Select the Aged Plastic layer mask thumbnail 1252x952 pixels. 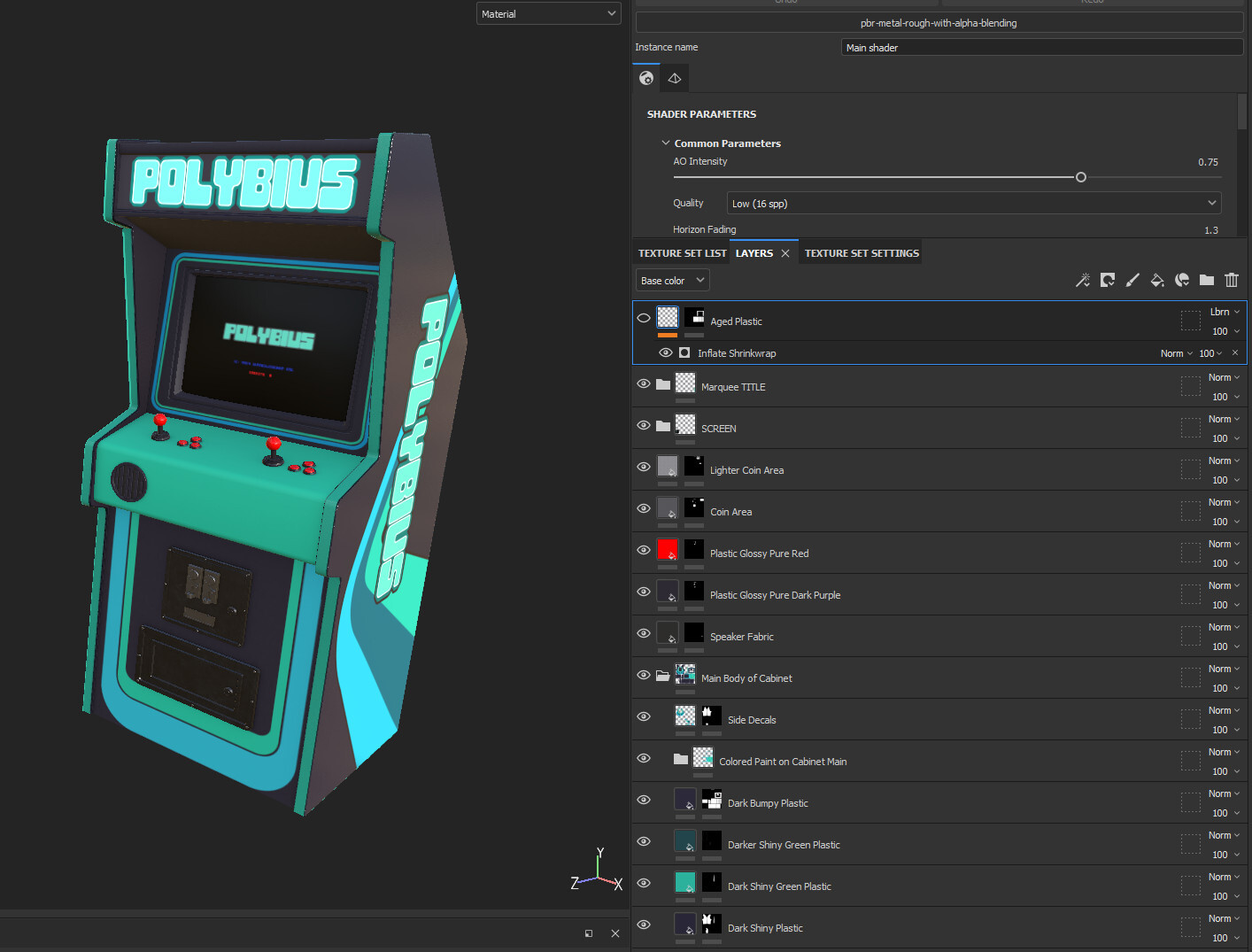point(694,317)
